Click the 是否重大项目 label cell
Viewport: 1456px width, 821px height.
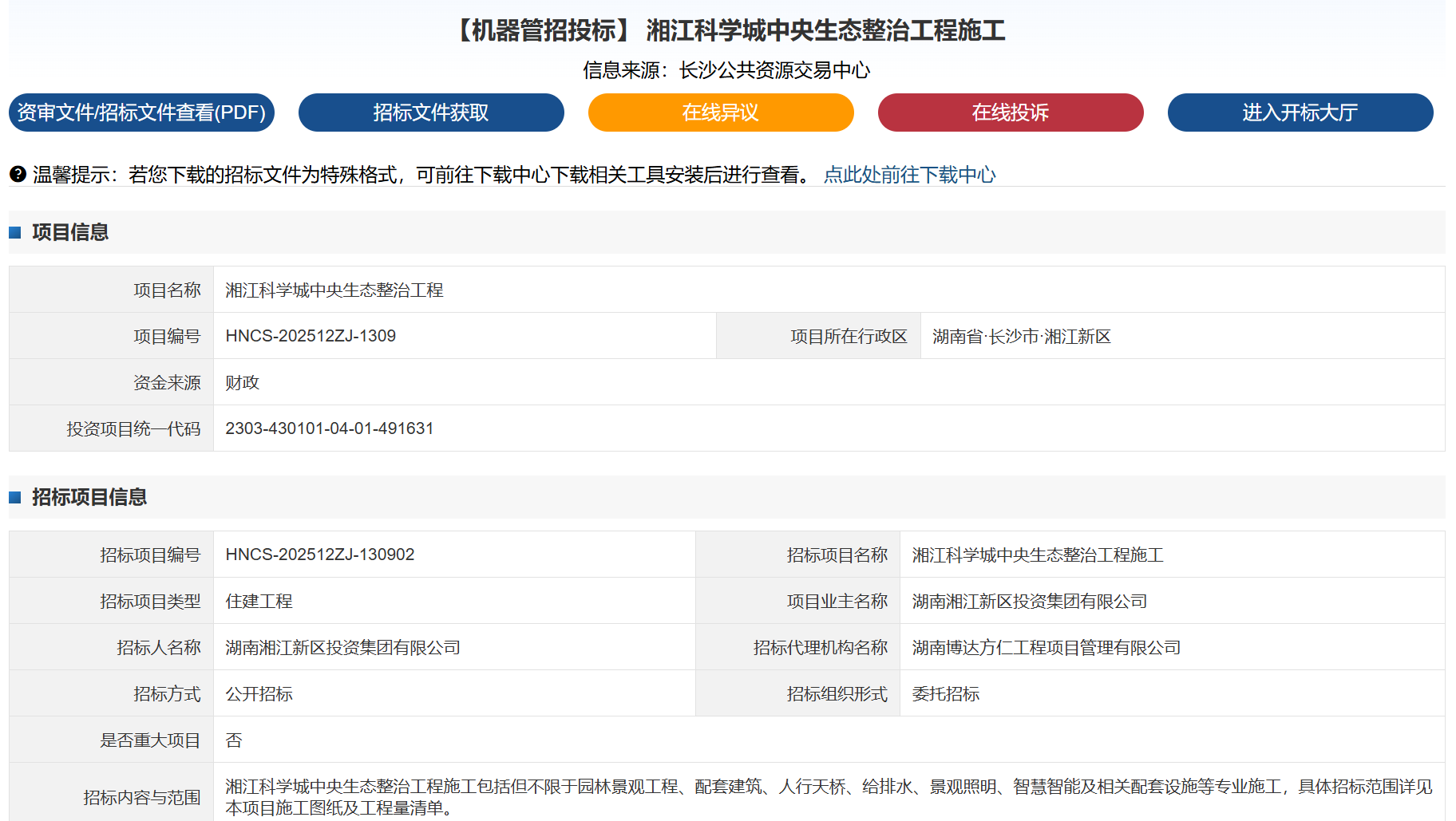coord(112,740)
